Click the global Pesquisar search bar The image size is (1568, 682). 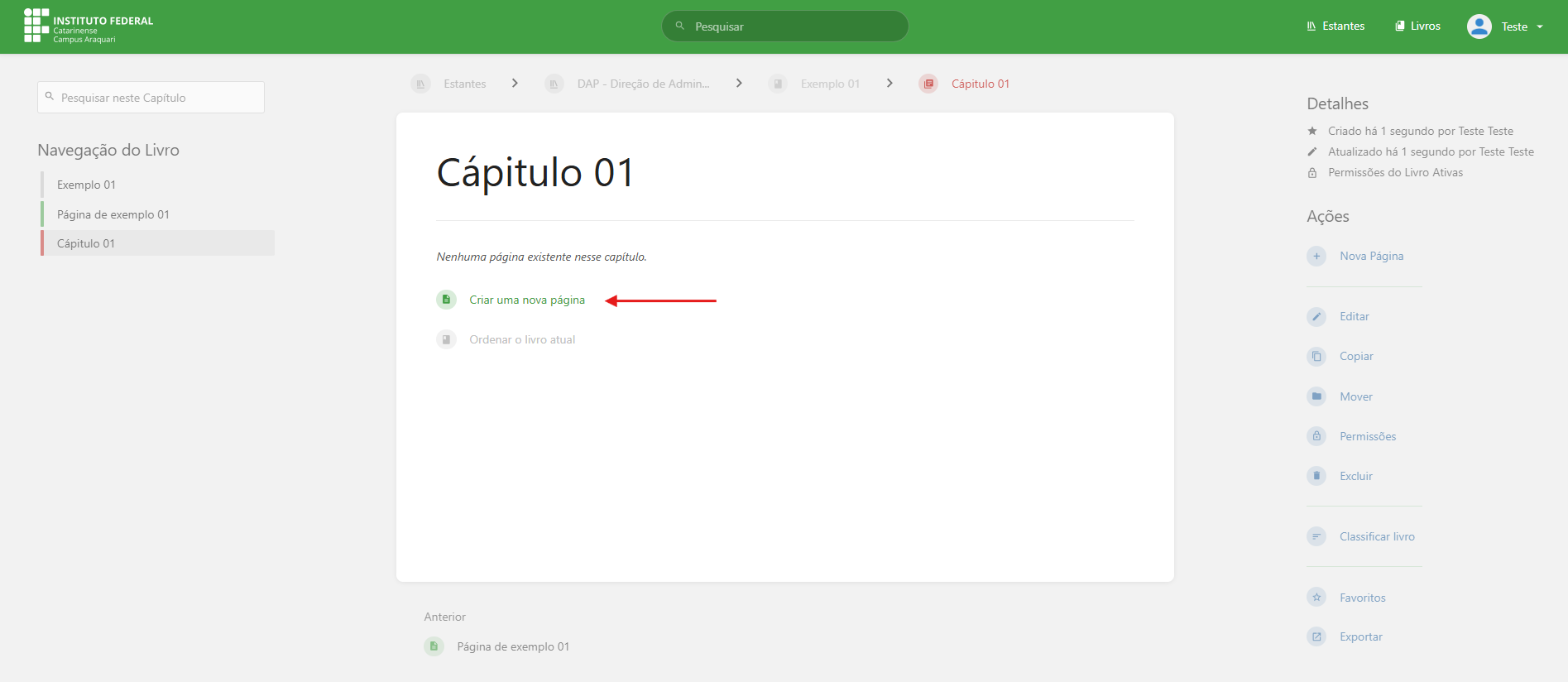tap(786, 26)
